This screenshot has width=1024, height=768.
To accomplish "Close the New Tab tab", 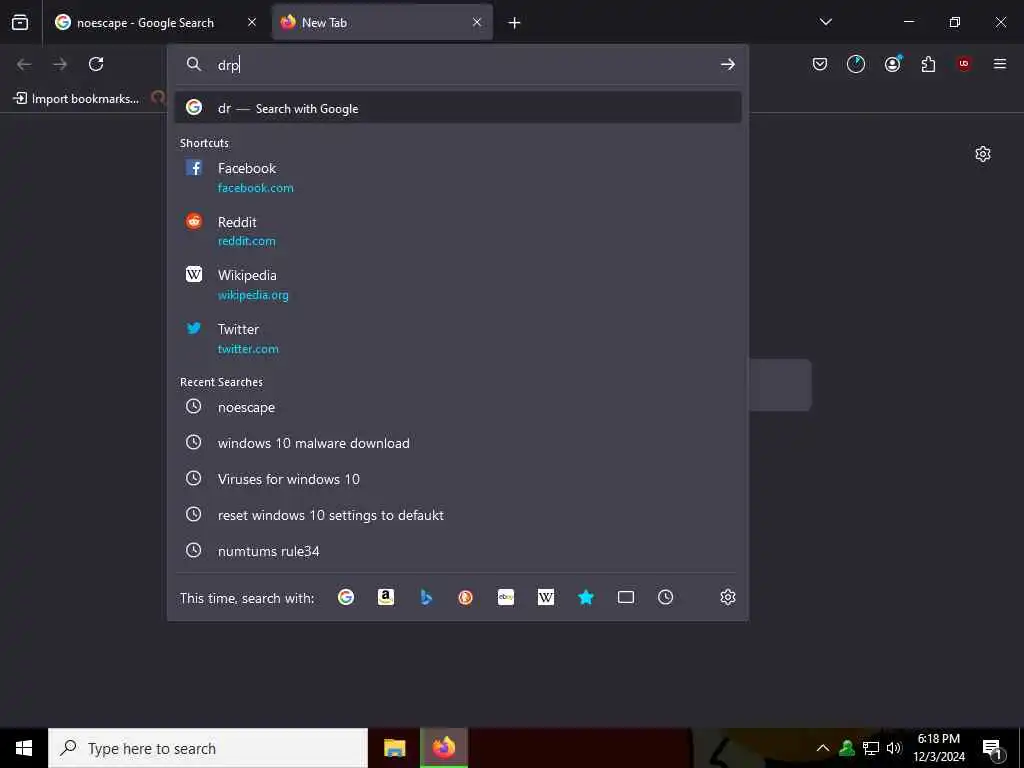I will click(477, 22).
